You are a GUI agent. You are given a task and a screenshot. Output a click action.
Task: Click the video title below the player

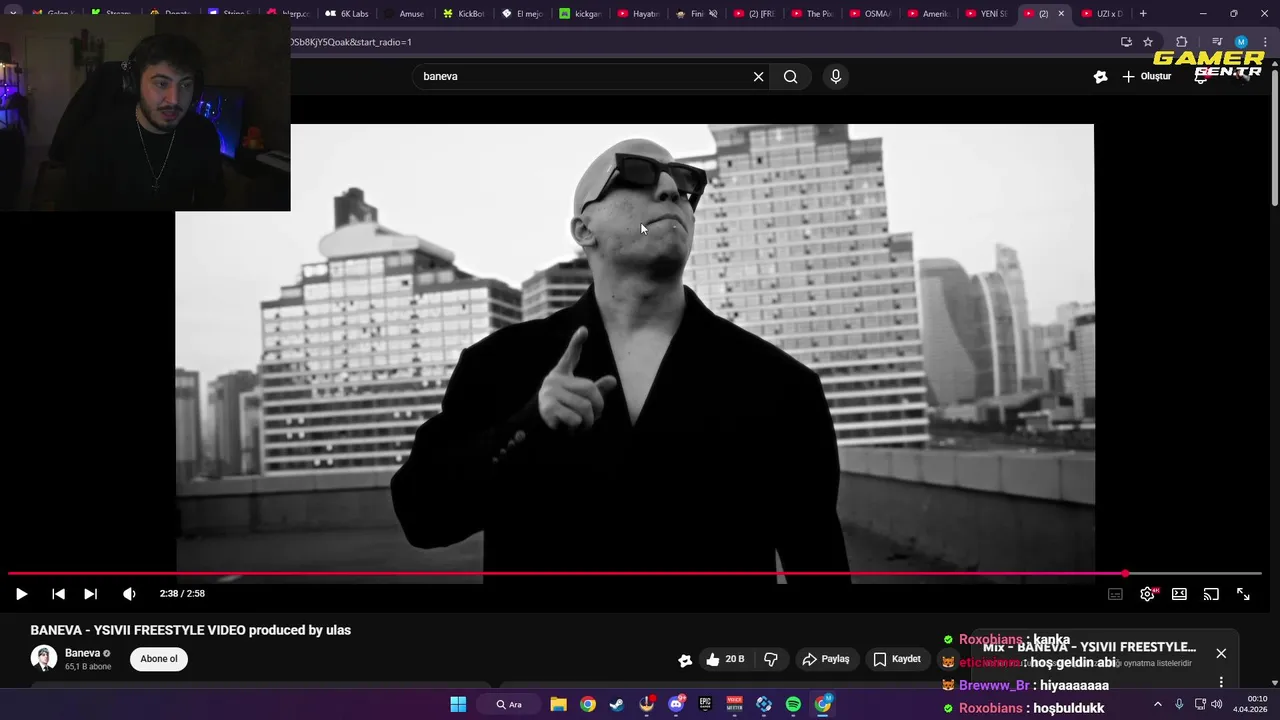[x=190, y=630]
